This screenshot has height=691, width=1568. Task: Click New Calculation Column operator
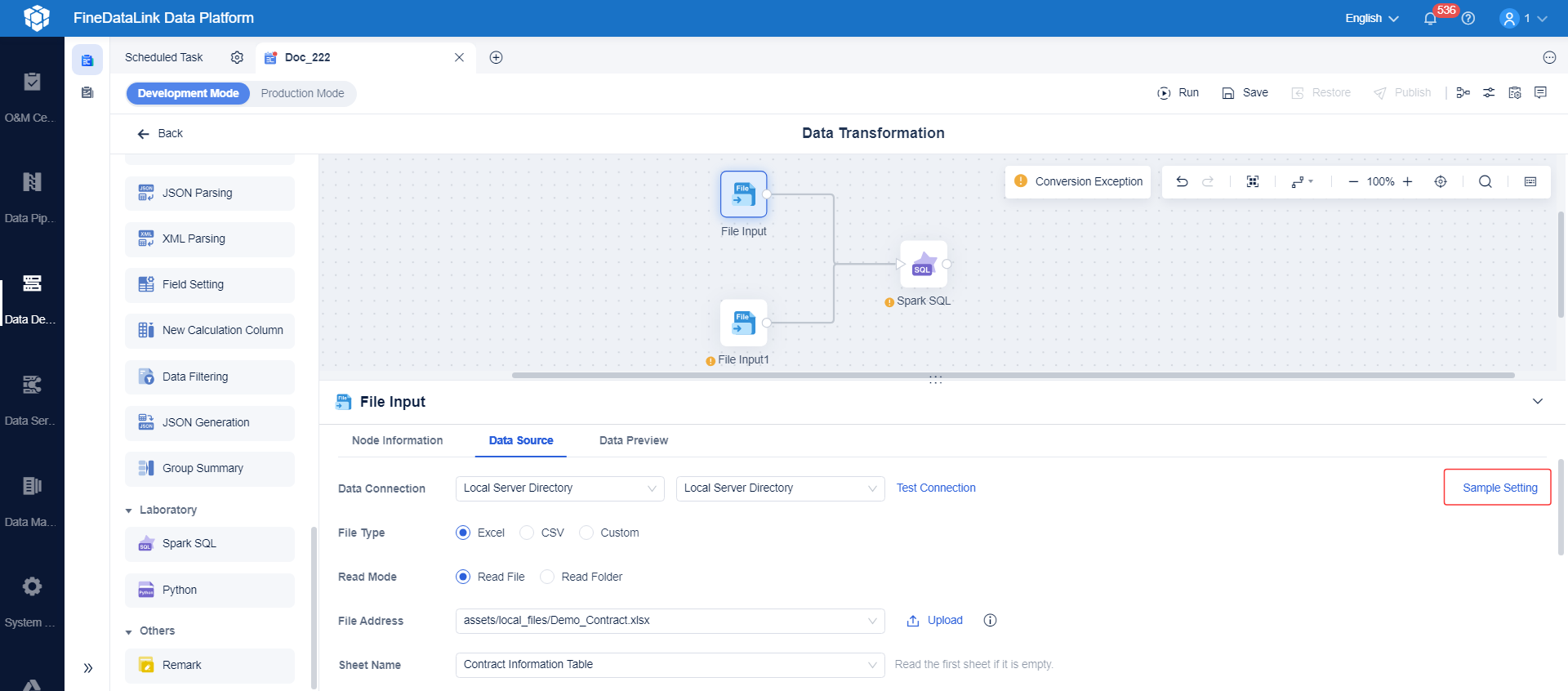210,330
